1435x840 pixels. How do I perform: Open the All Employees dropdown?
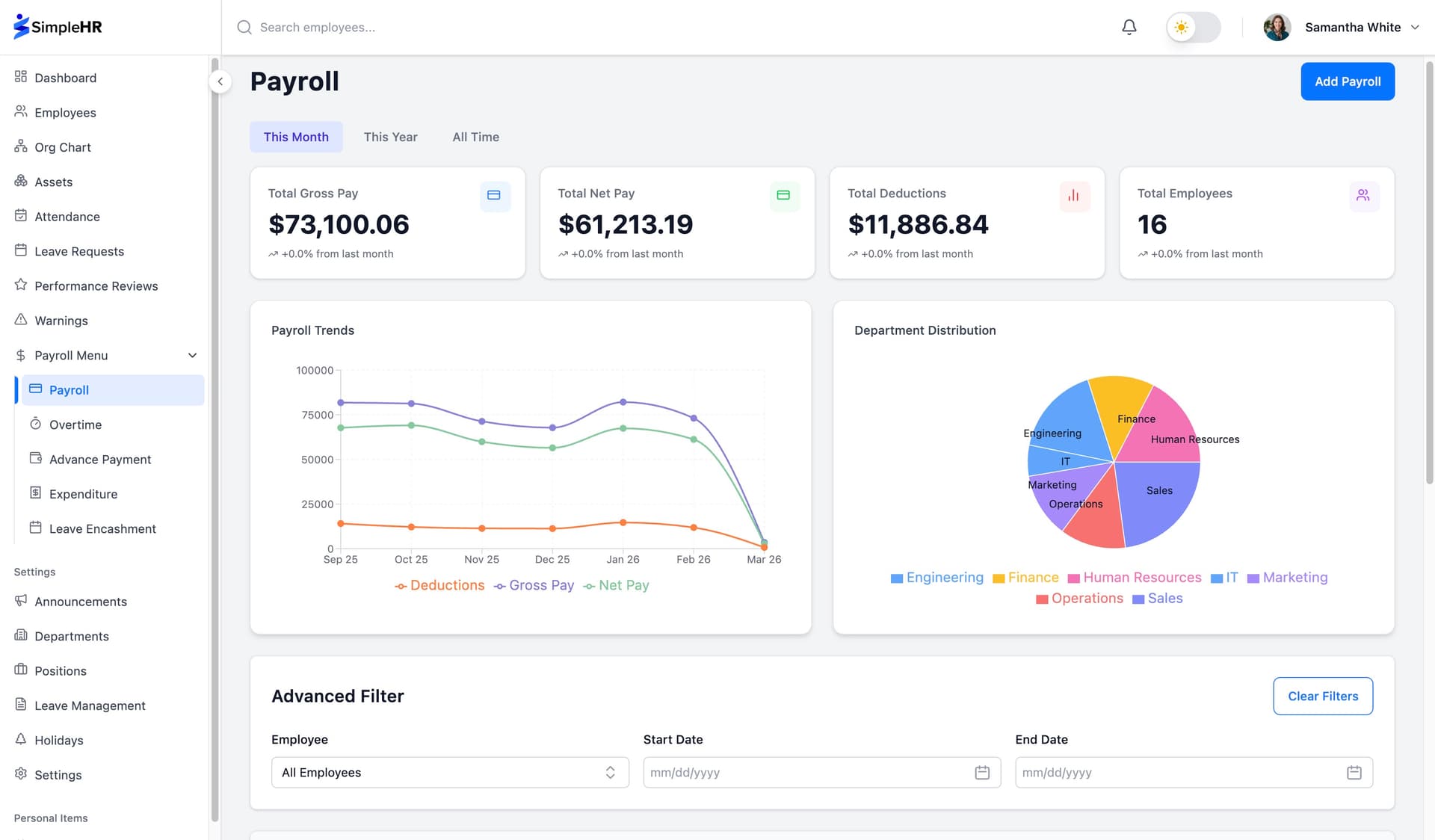click(x=449, y=772)
